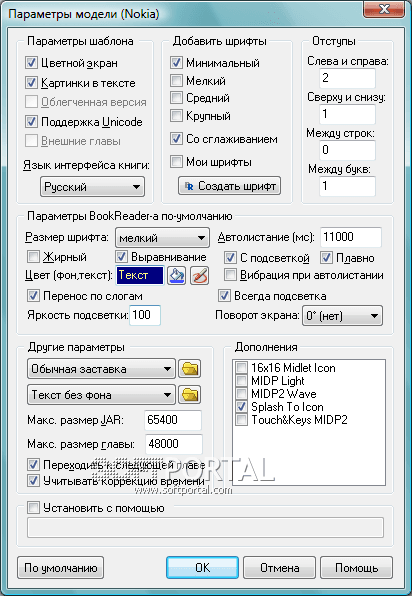Toggle Всегда подсветка checkbox
412x596 pixels.
coord(224,296)
